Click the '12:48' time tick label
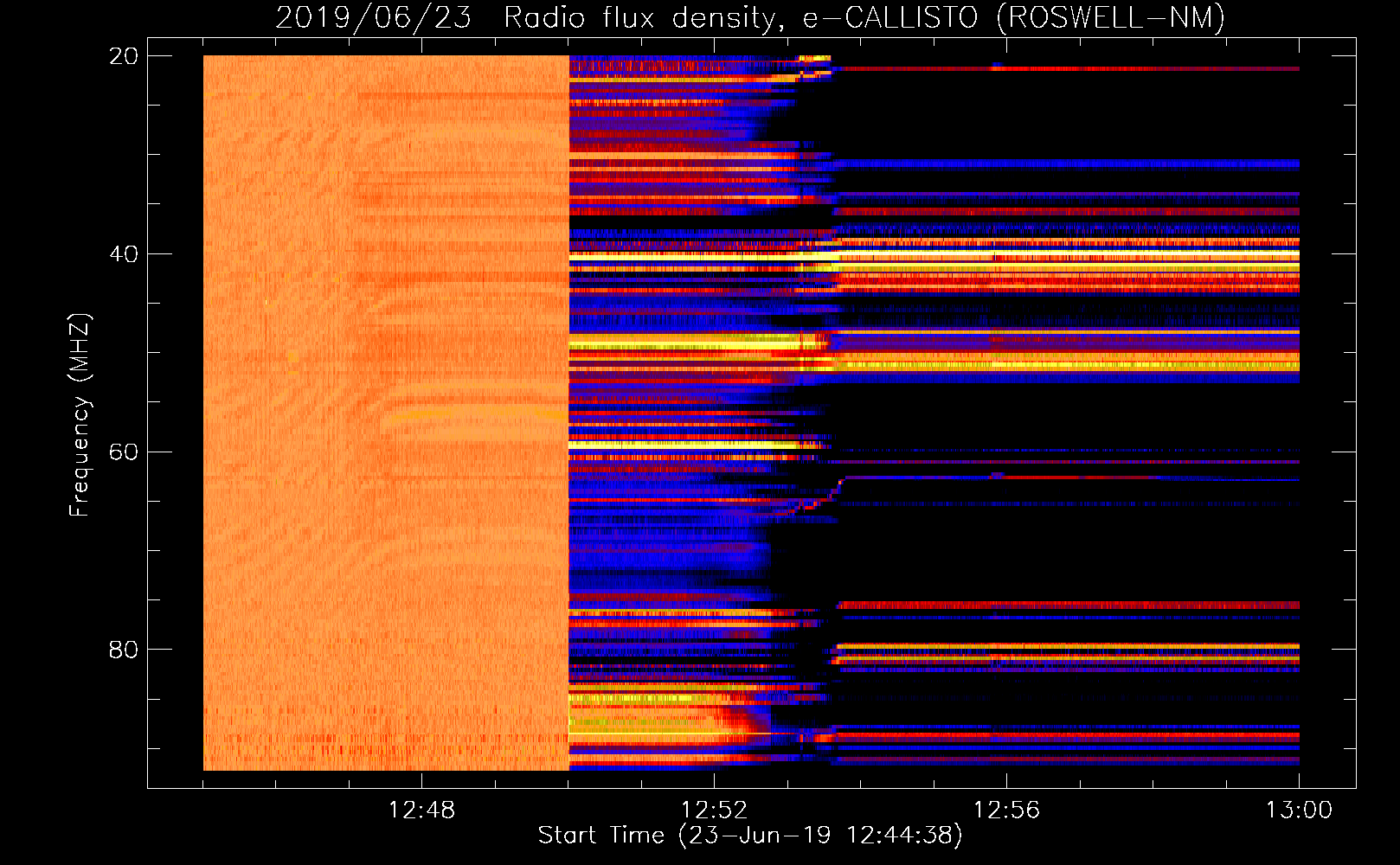The width and height of the screenshot is (1400, 865). tap(421, 811)
